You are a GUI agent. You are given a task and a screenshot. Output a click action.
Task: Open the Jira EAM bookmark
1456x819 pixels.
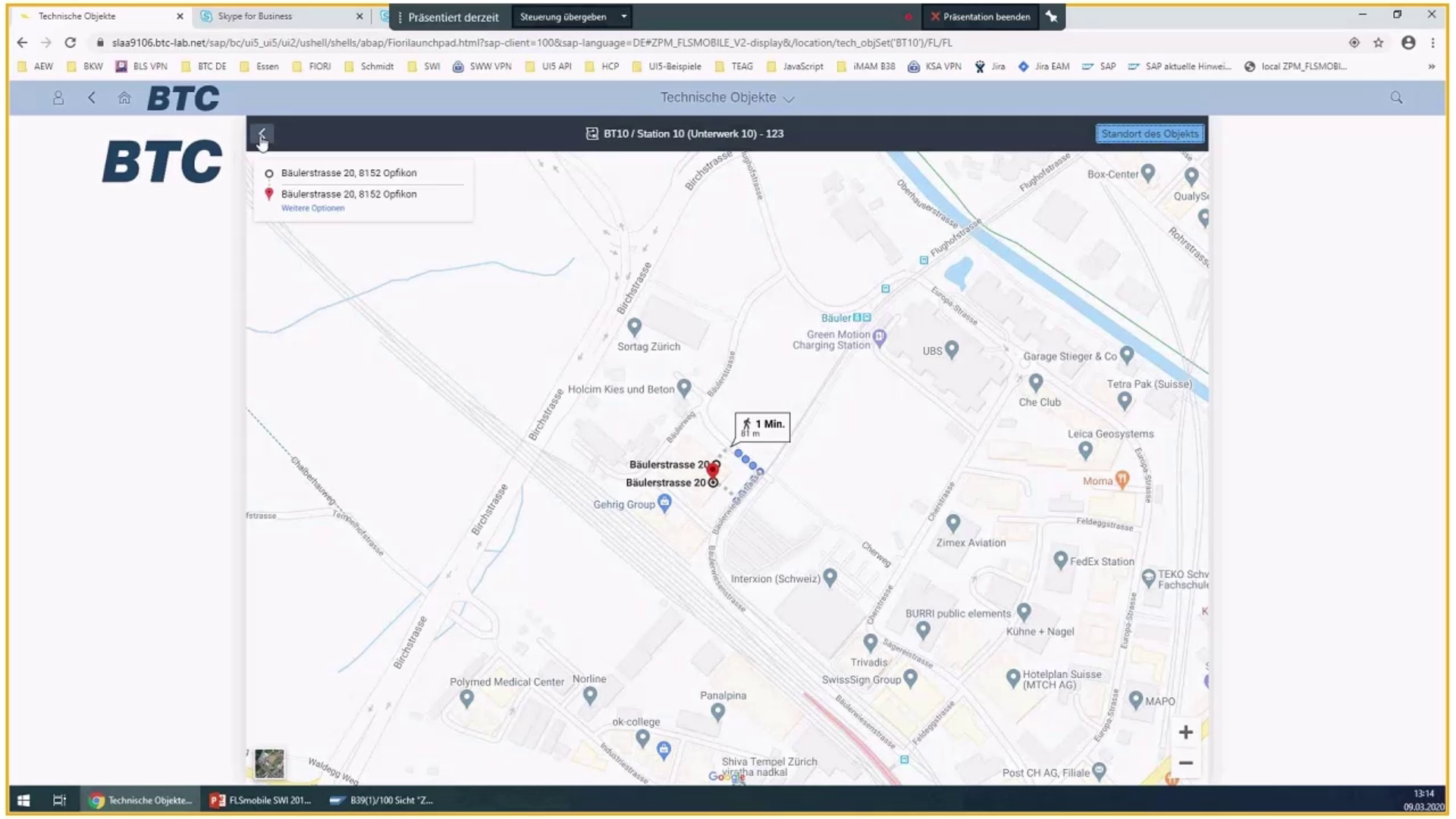tap(1051, 66)
